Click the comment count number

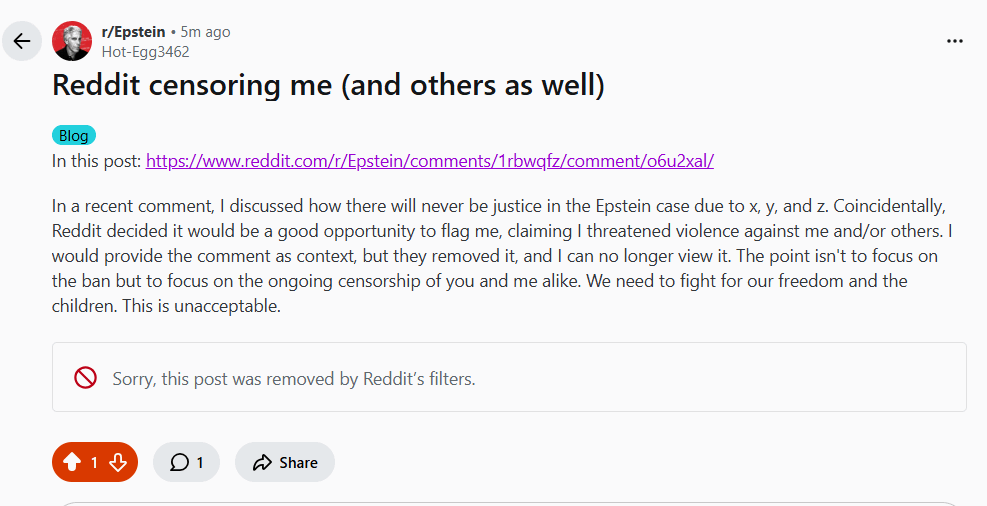point(200,462)
